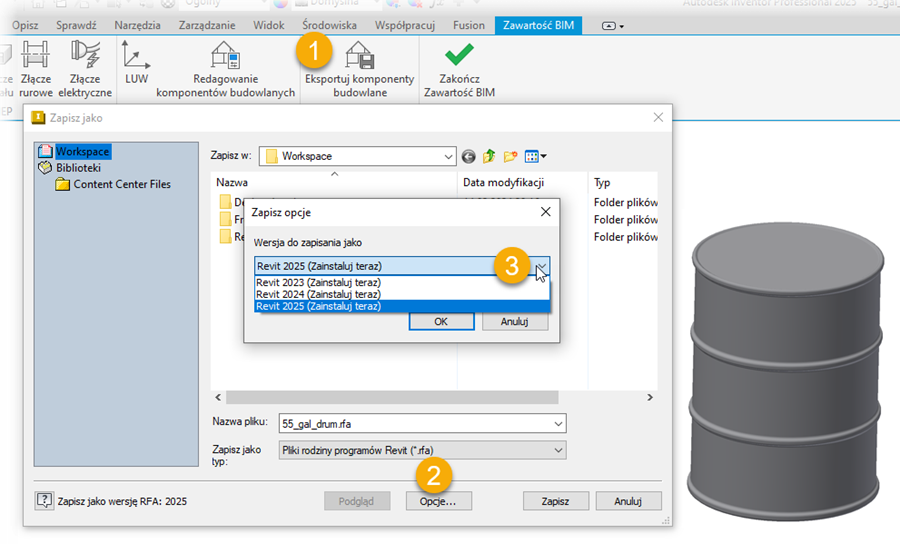
Task: Click the Opcje... button
Action: [438, 501]
